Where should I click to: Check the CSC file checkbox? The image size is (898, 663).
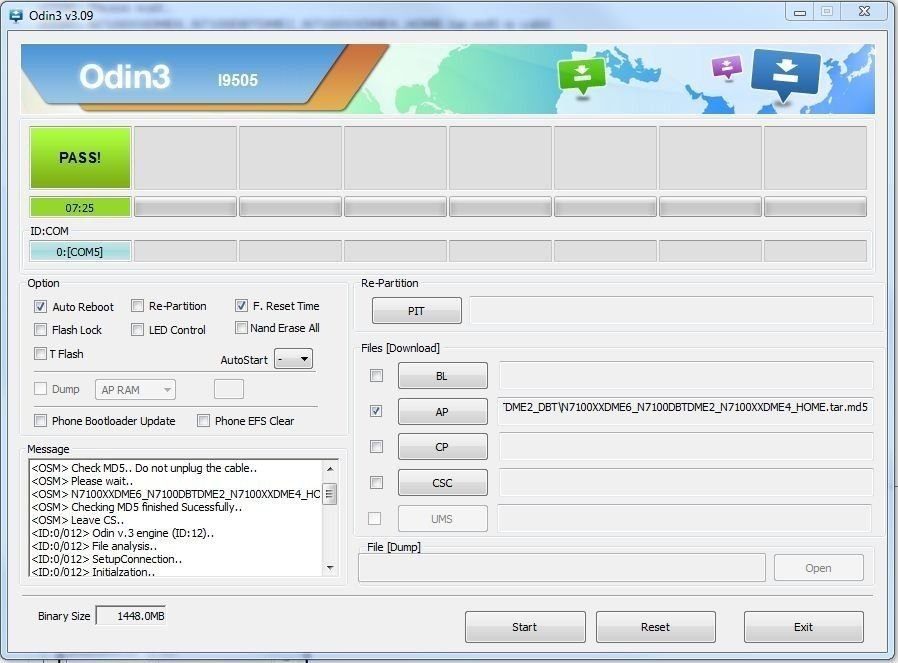click(376, 483)
